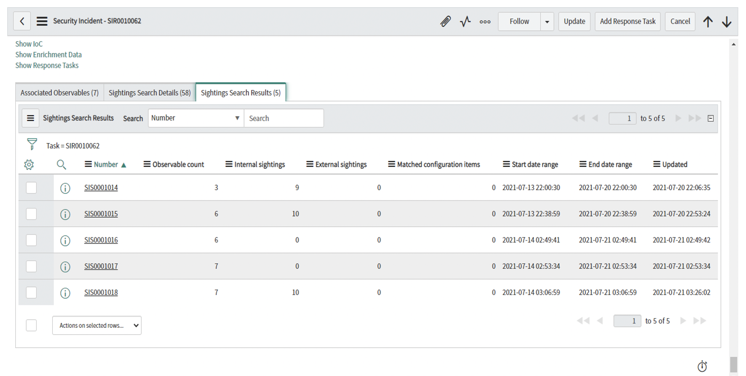Toggle column search magnifier icon

[61, 165]
